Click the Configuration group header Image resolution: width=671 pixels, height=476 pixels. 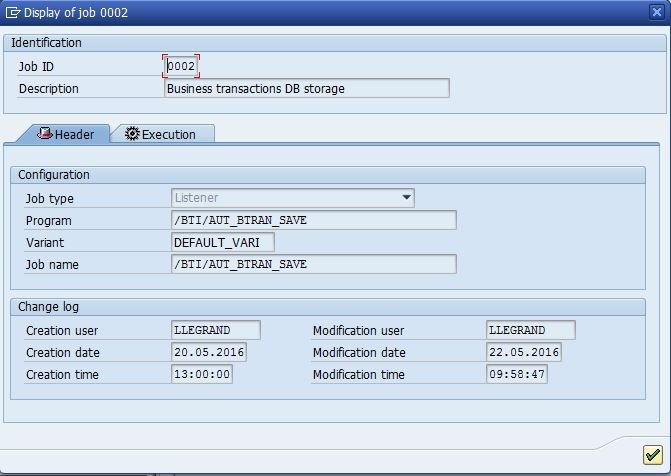(328, 175)
